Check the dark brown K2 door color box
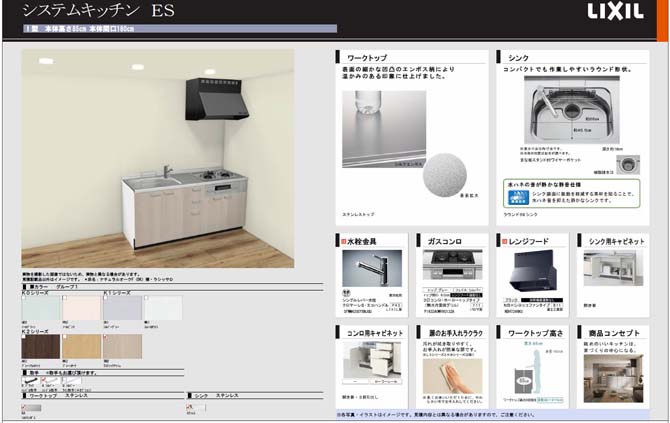 [x=24, y=337]
